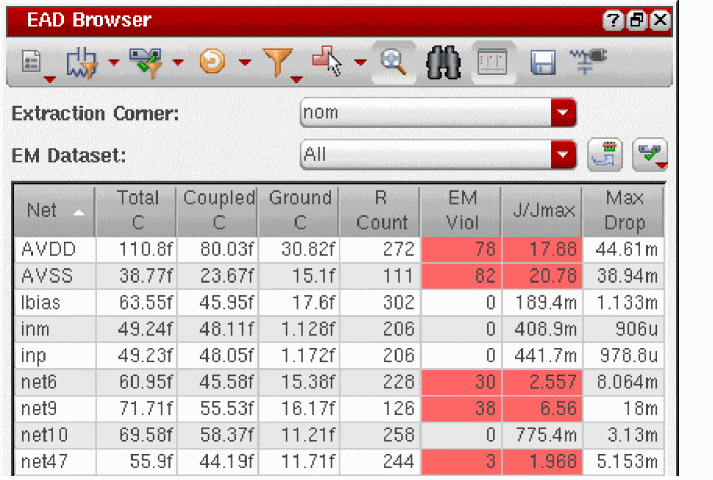The height and width of the screenshot is (480, 713).
Task: Open dropdown arrow under funnel filter icon
Action: (x=296, y=80)
